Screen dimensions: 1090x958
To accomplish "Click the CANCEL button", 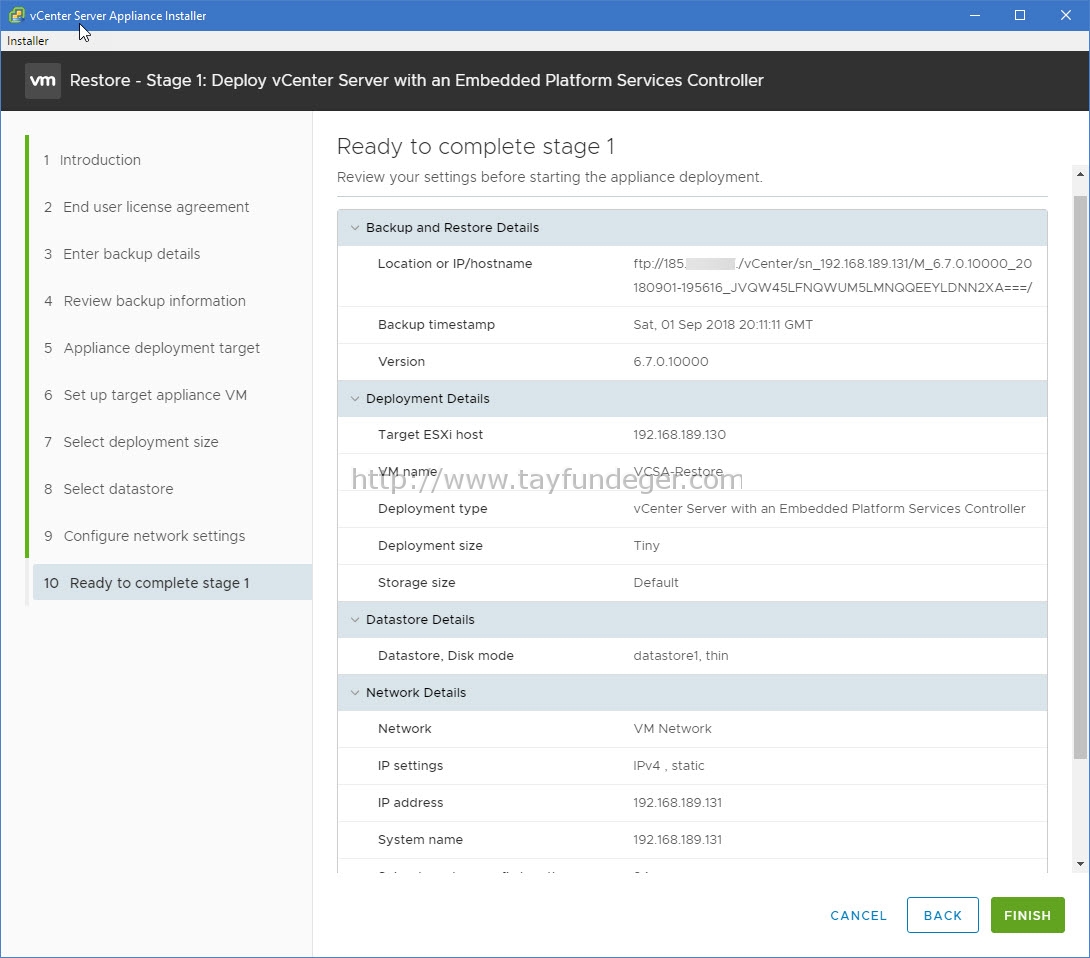I will [x=859, y=916].
